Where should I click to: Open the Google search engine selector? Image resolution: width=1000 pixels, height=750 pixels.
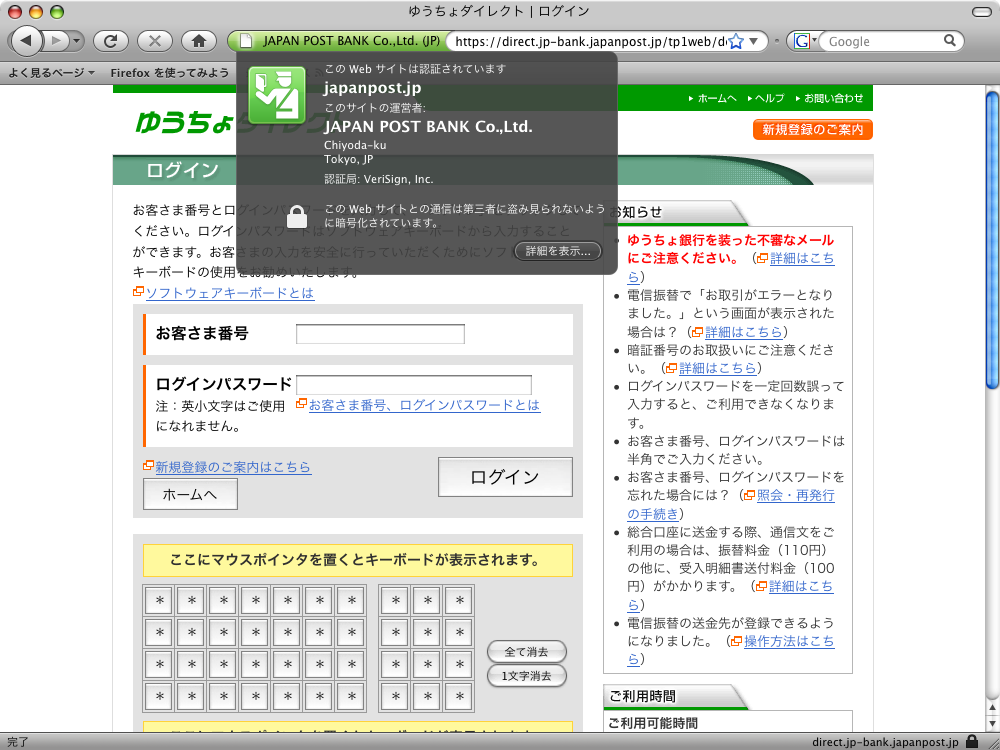(804, 41)
